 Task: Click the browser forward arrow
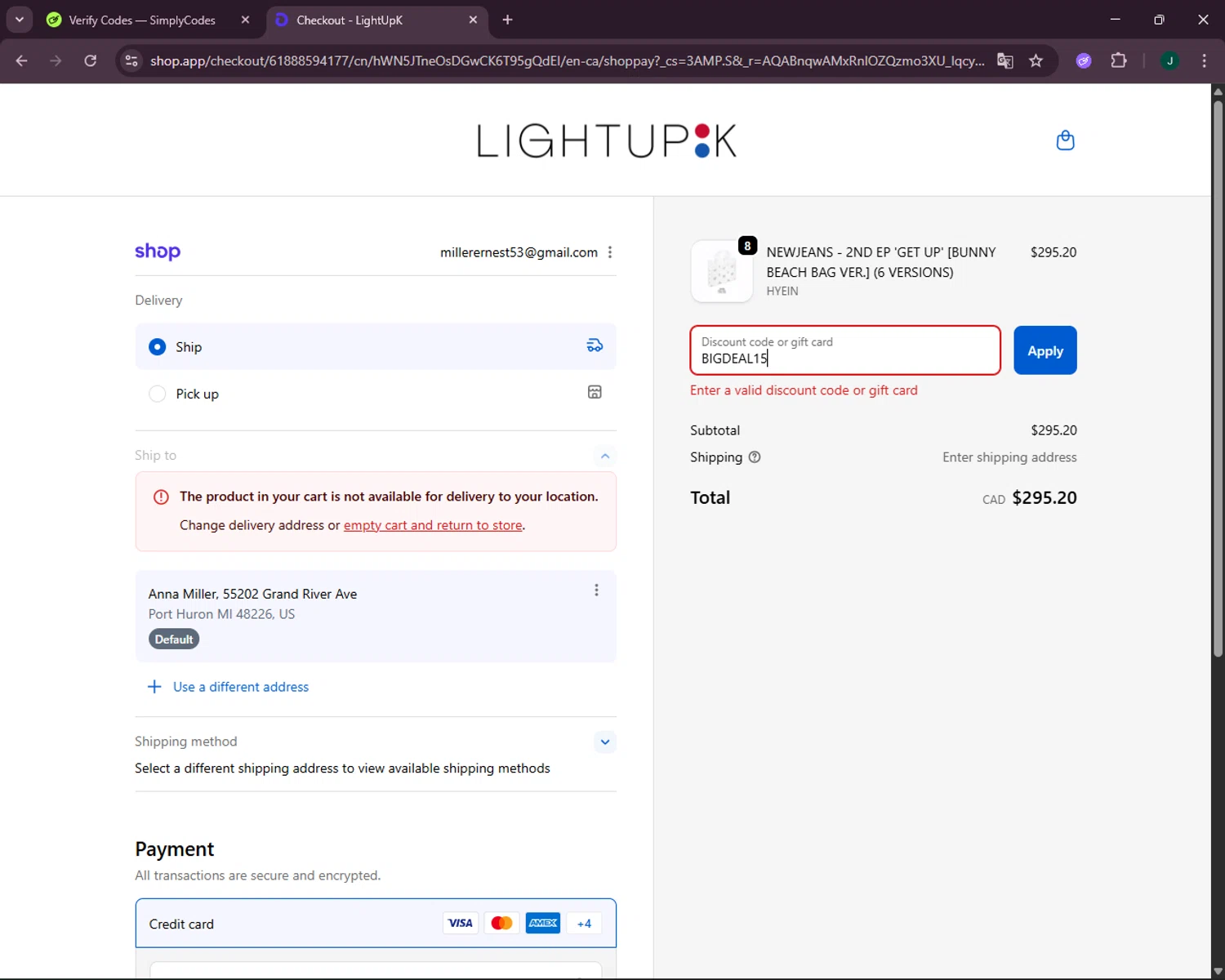(x=56, y=60)
